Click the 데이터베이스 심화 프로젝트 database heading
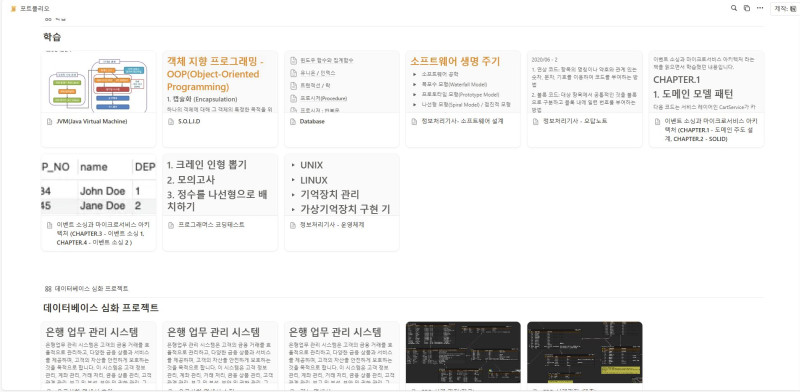This screenshot has height=392, width=800. [101, 308]
